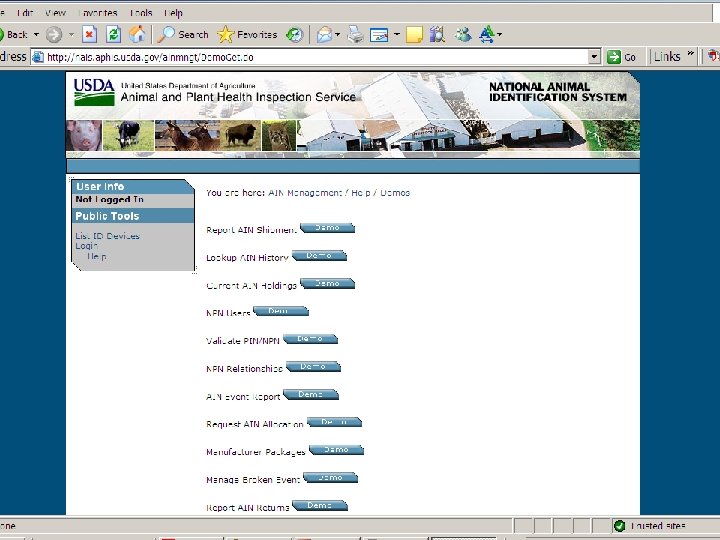Click "Report AIN Shipment" label text
Screen dimensions: 720x540
point(251,230)
